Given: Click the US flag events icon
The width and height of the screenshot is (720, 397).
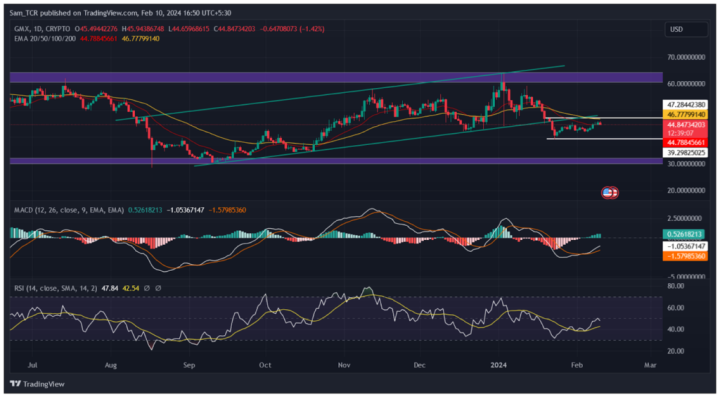Looking at the screenshot, I should pos(610,192).
